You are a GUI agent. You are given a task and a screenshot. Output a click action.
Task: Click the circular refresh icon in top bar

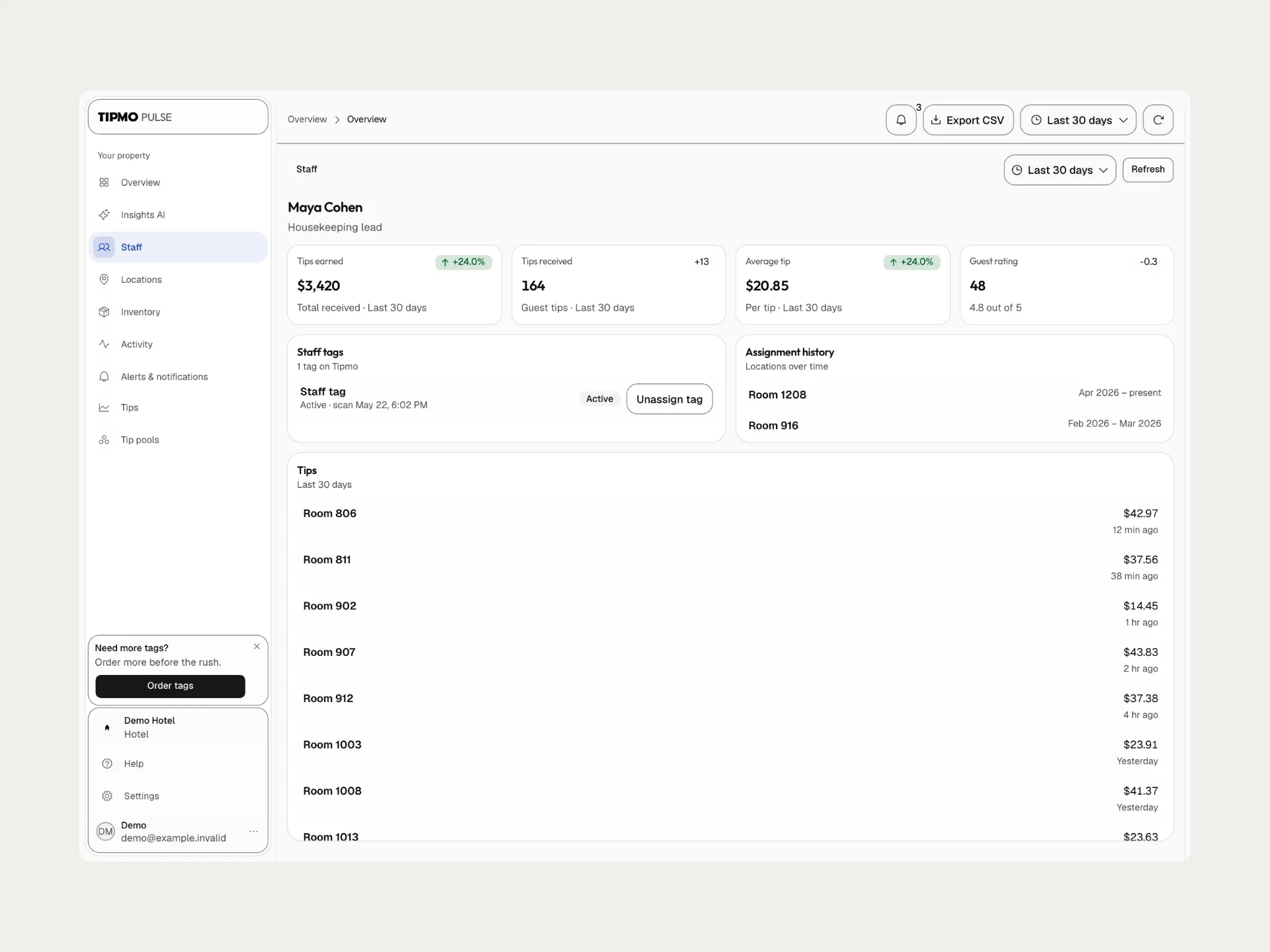pyautogui.click(x=1158, y=120)
